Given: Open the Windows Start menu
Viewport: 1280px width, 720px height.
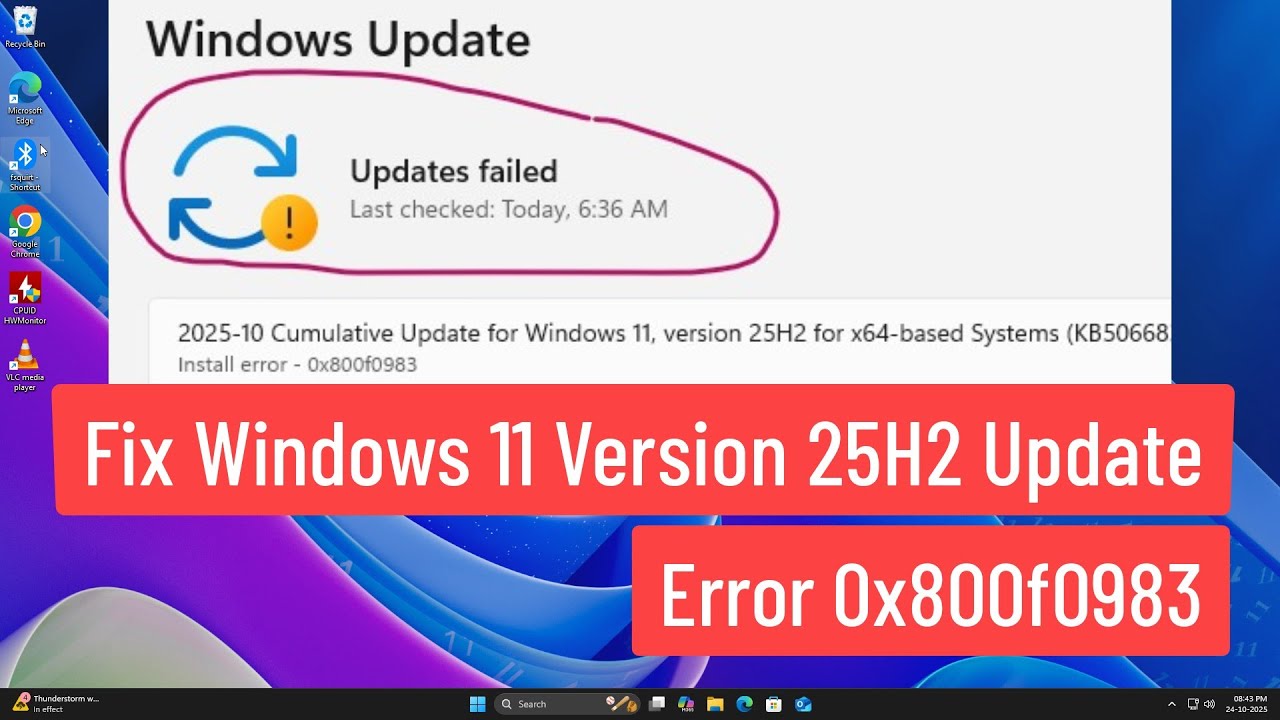Looking at the screenshot, I should [477, 704].
